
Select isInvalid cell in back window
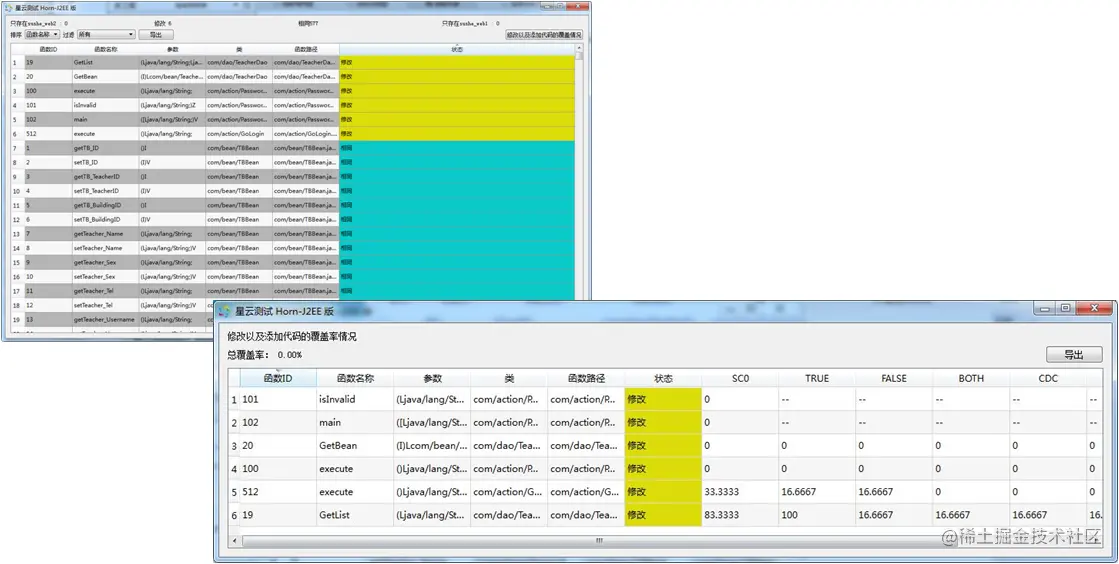point(106,105)
